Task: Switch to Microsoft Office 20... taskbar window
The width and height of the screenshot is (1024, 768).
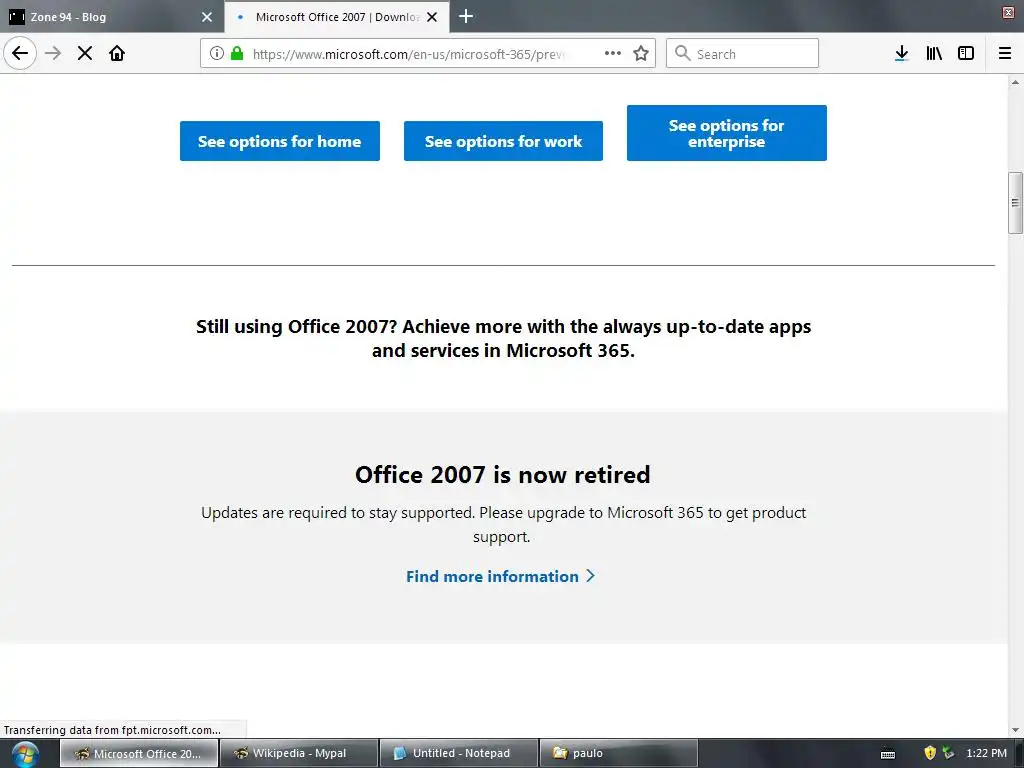Action: pyautogui.click(x=139, y=754)
